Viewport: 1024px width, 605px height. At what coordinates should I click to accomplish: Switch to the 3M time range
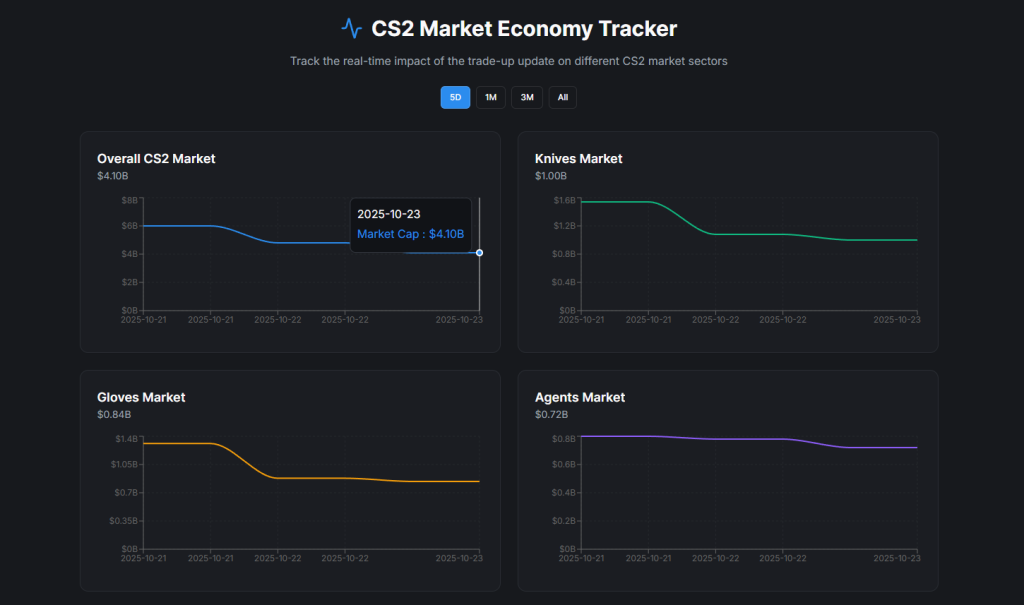[527, 97]
